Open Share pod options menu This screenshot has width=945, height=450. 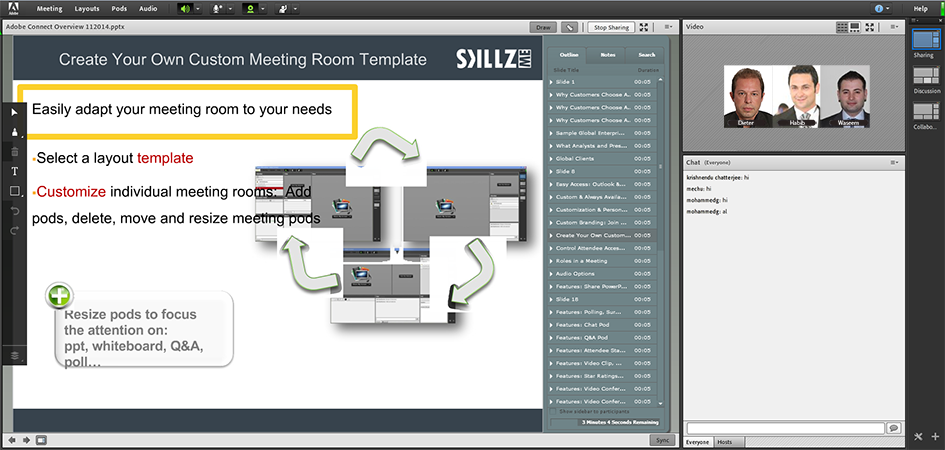[x=668, y=27]
